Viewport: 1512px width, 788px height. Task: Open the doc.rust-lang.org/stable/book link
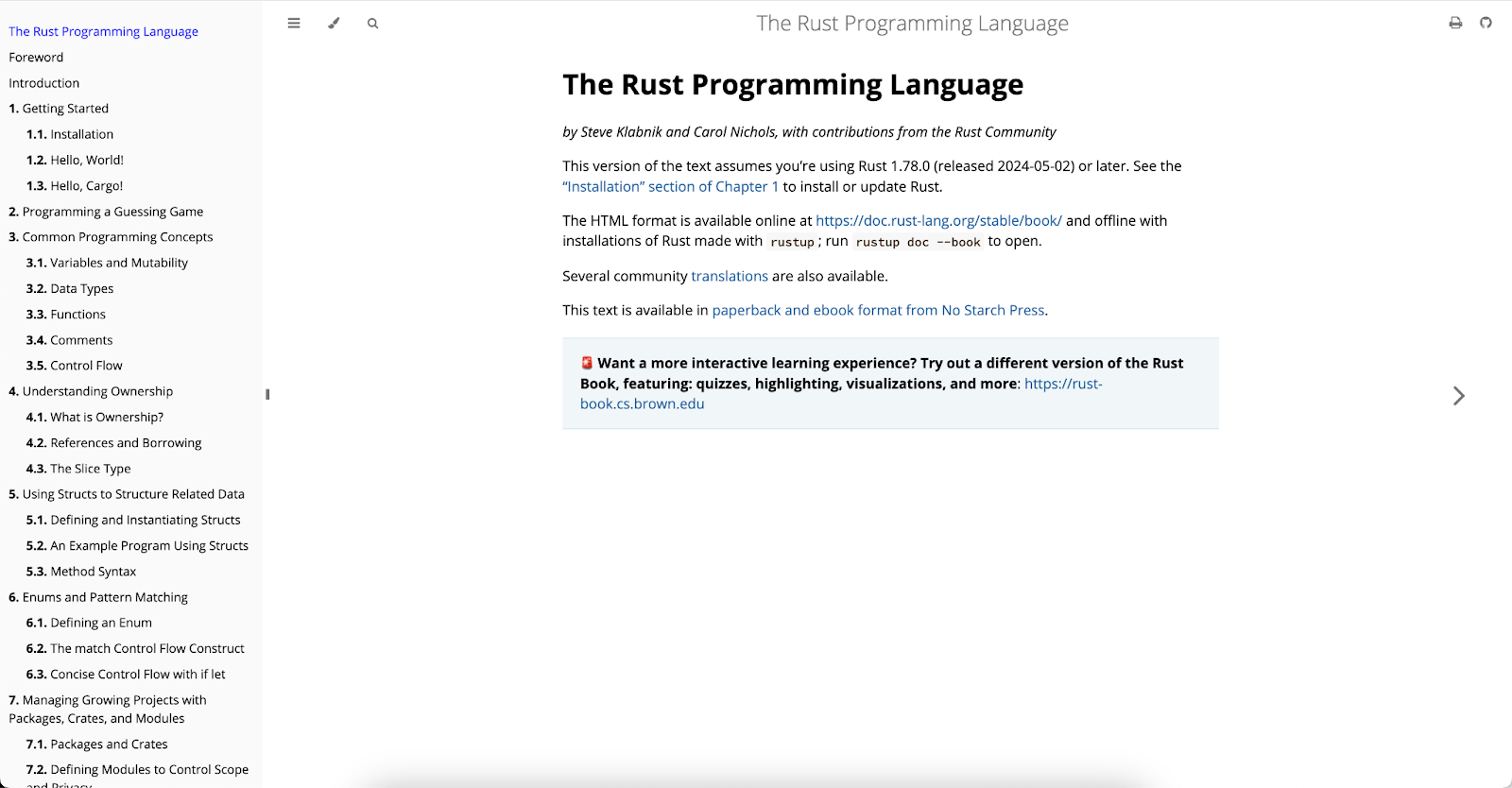click(x=939, y=221)
